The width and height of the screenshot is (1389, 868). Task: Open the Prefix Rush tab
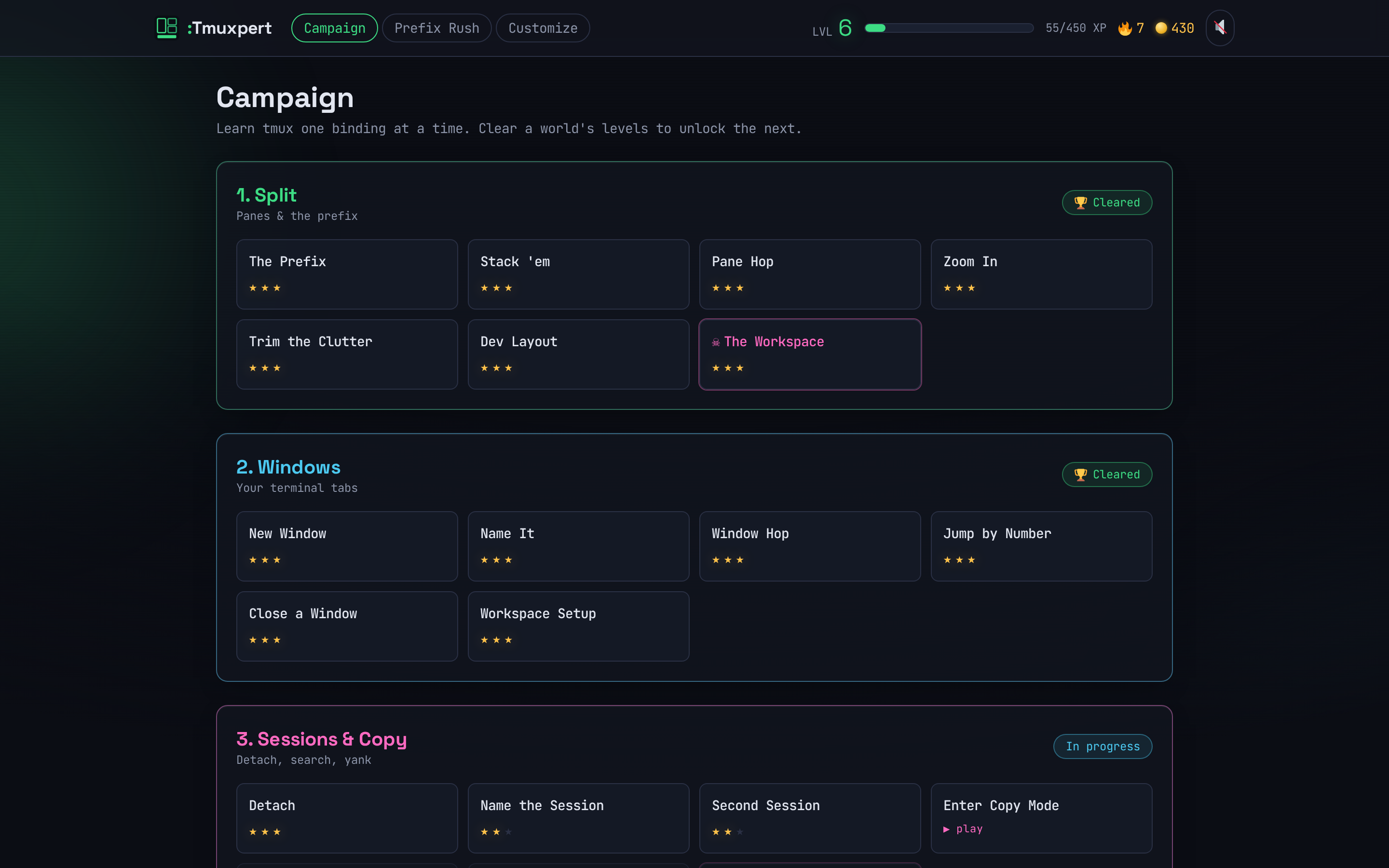(x=437, y=28)
